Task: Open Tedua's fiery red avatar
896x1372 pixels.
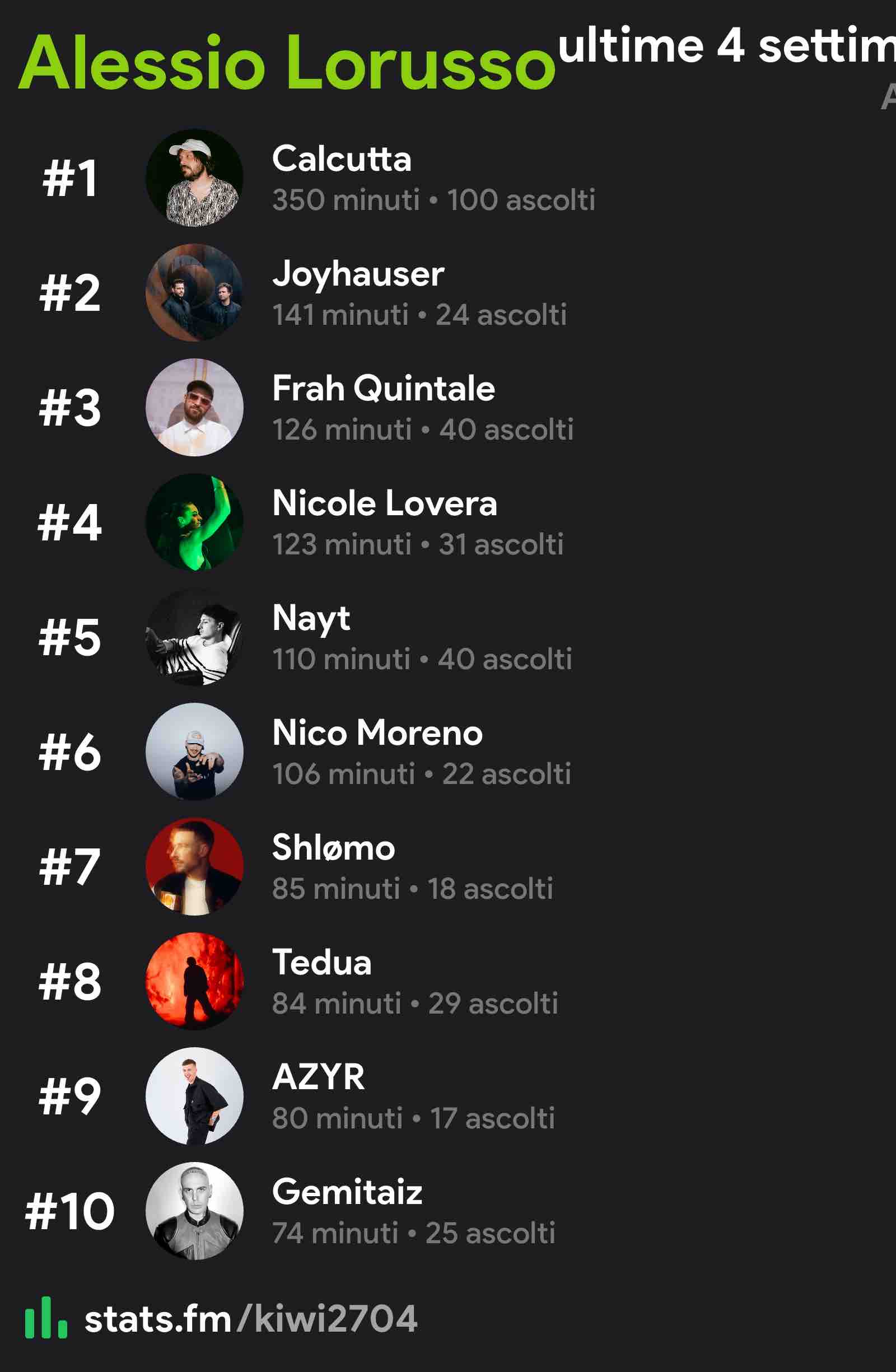Action: tap(194, 981)
